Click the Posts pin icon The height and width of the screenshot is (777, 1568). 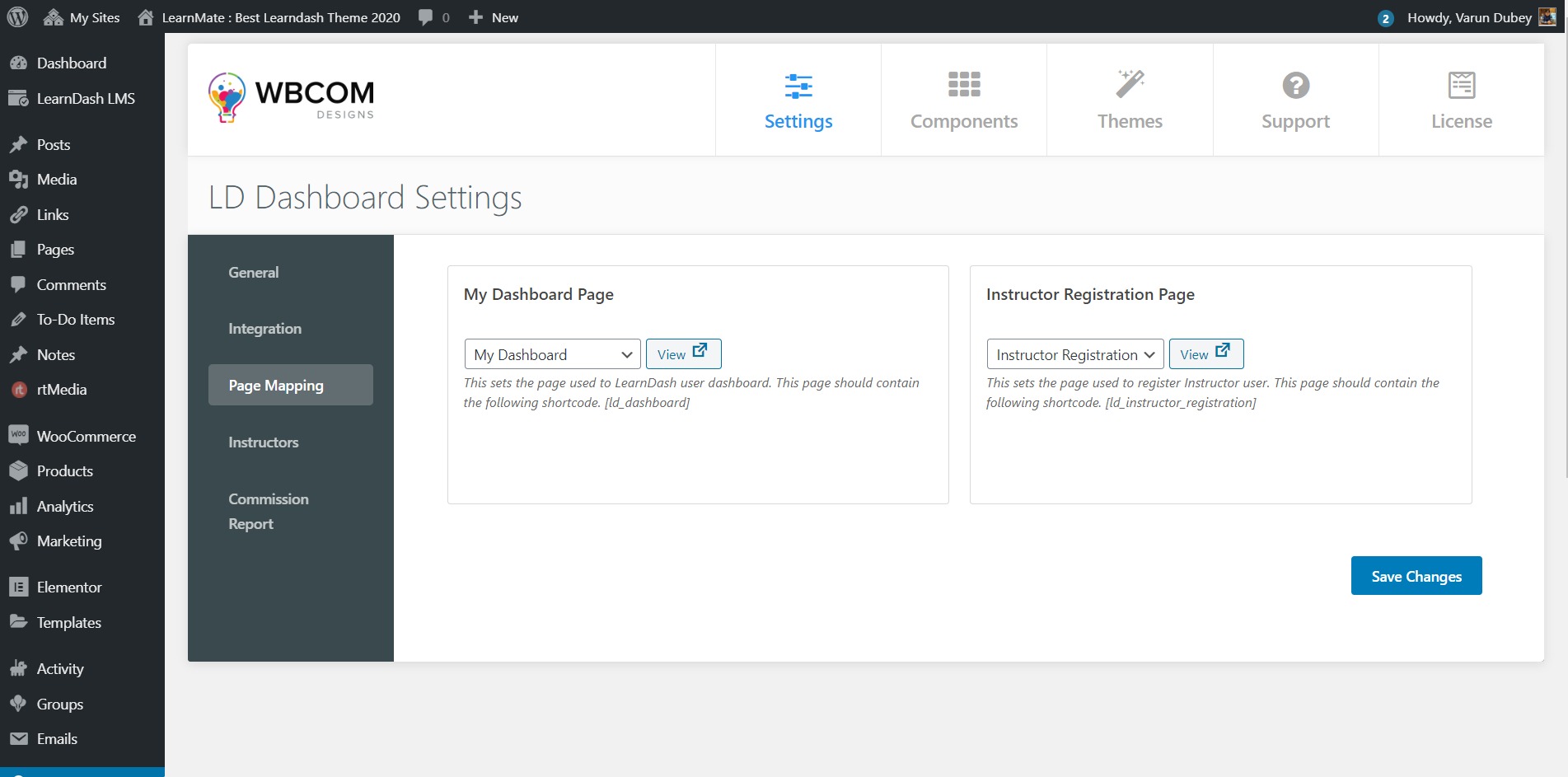[x=18, y=145]
